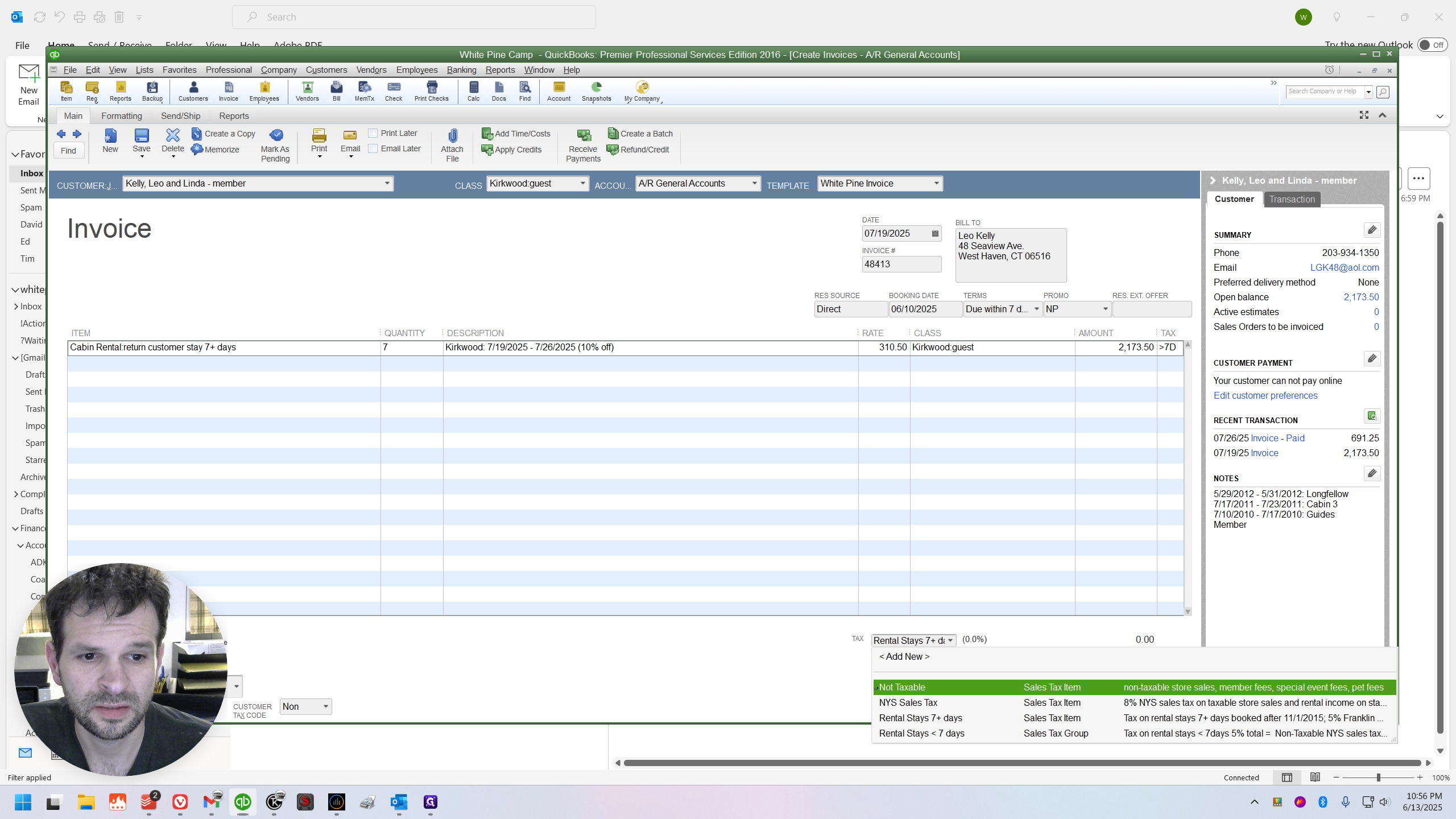Click the Invoice # field
The width and height of the screenshot is (1456, 819).
coord(901,264)
